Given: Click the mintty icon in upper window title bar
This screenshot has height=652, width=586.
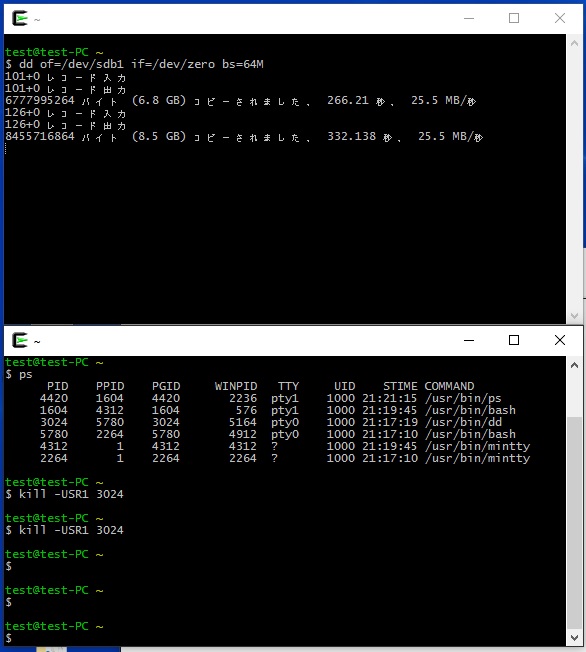Looking at the screenshot, I should [20, 19].
